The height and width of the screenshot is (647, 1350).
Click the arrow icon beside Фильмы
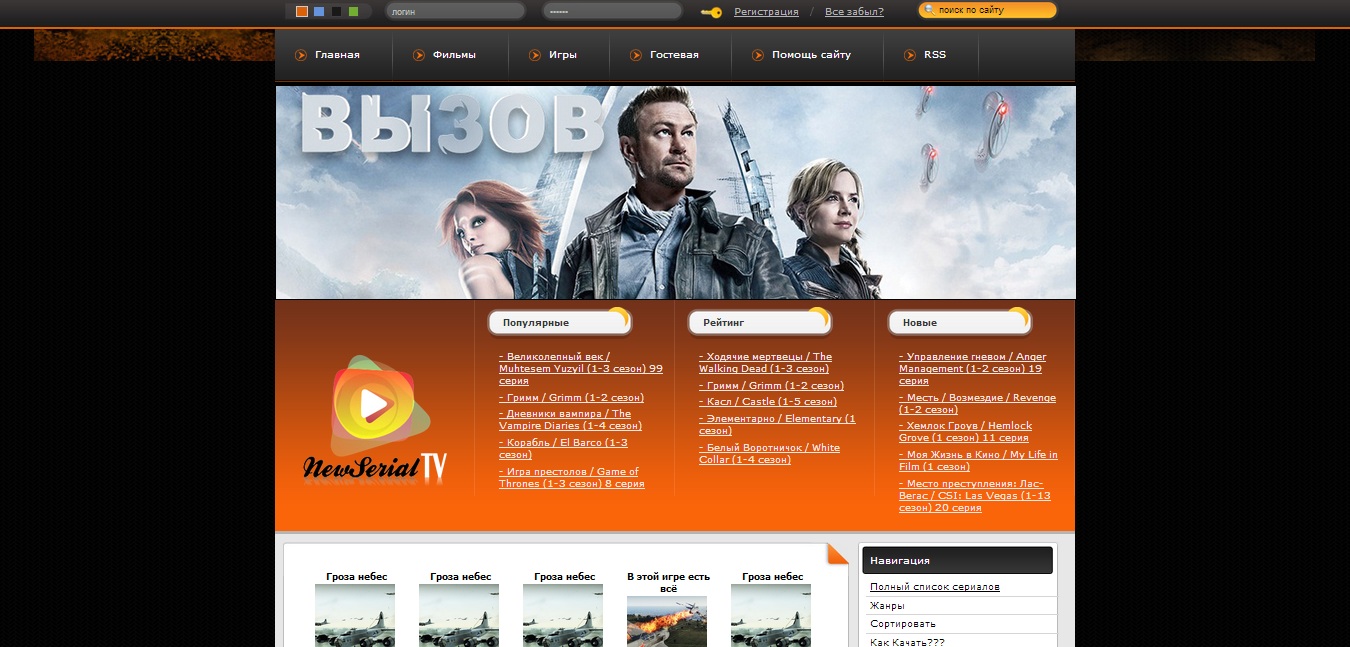[419, 55]
